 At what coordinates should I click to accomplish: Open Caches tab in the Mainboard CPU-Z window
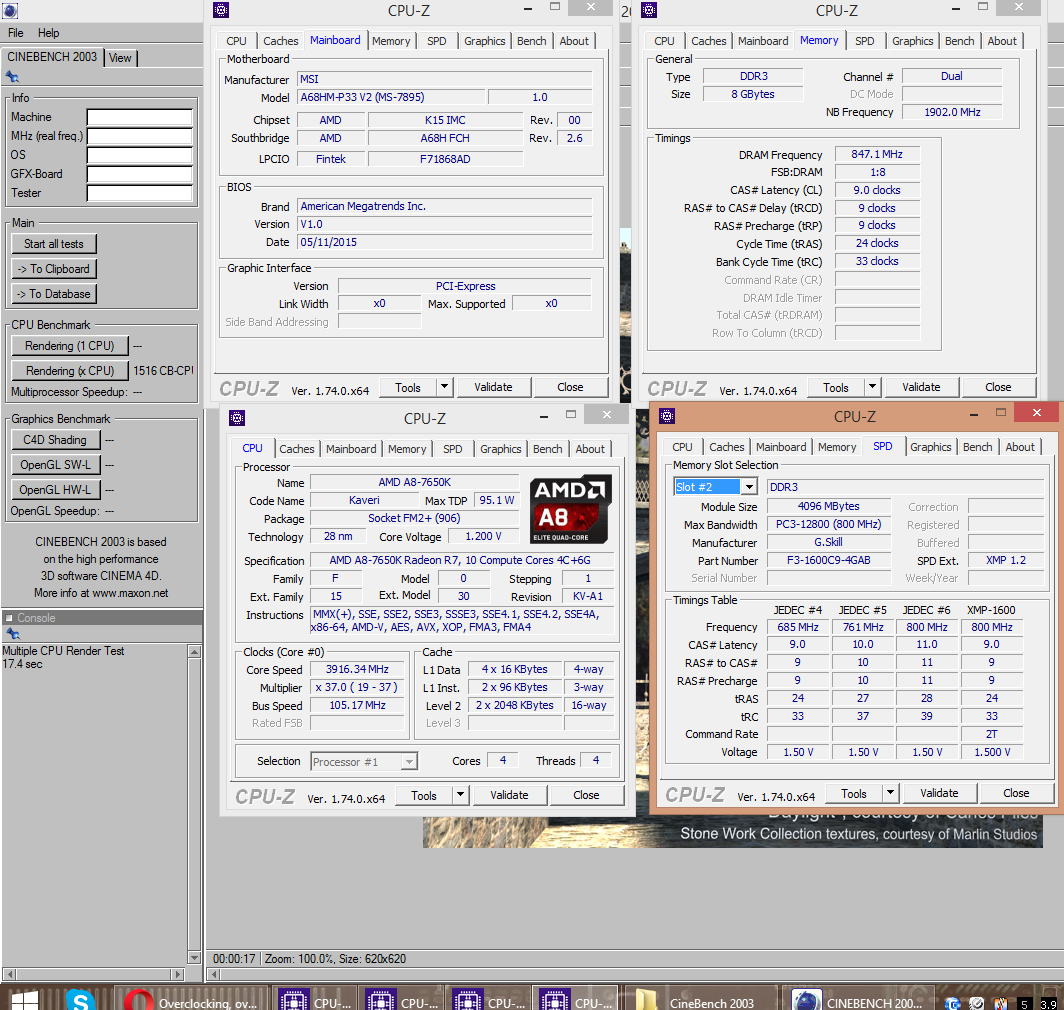(280, 41)
